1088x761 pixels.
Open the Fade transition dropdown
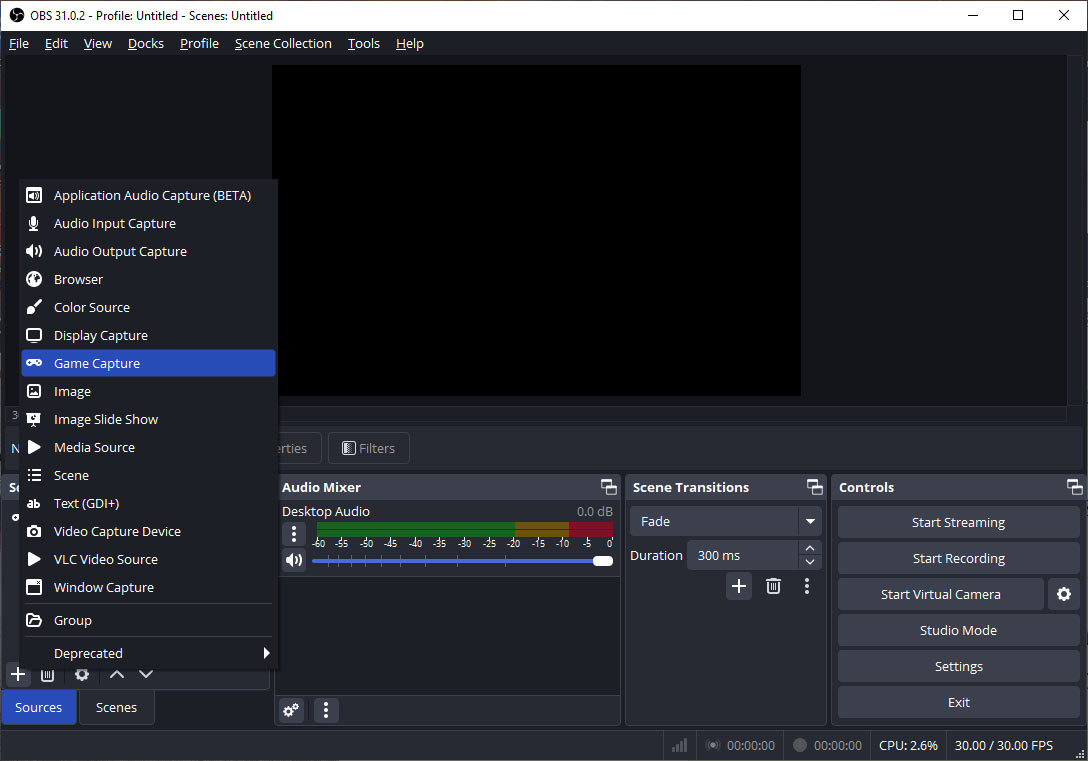click(726, 522)
